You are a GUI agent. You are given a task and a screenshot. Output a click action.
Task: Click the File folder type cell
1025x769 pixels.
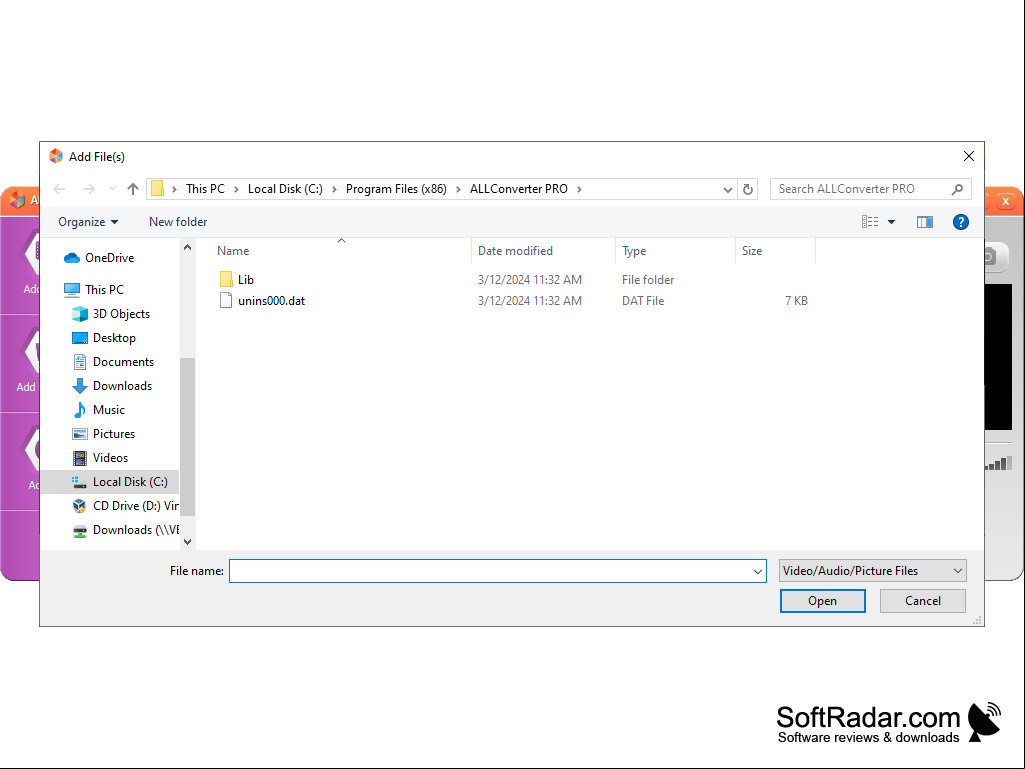click(x=648, y=280)
